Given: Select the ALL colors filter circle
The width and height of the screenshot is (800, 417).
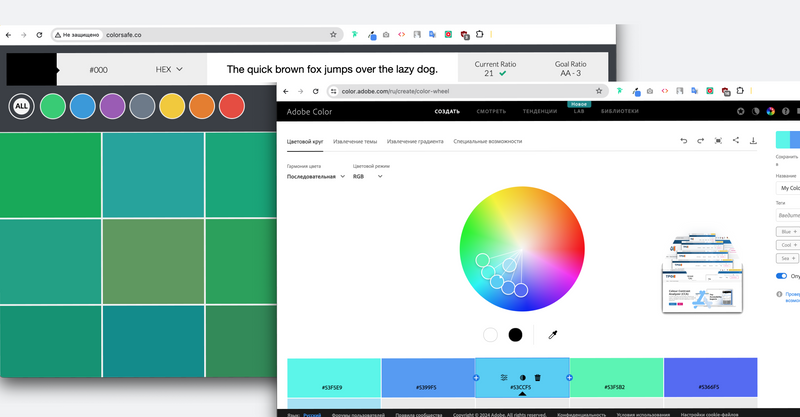Looking at the screenshot, I should pos(21,106).
